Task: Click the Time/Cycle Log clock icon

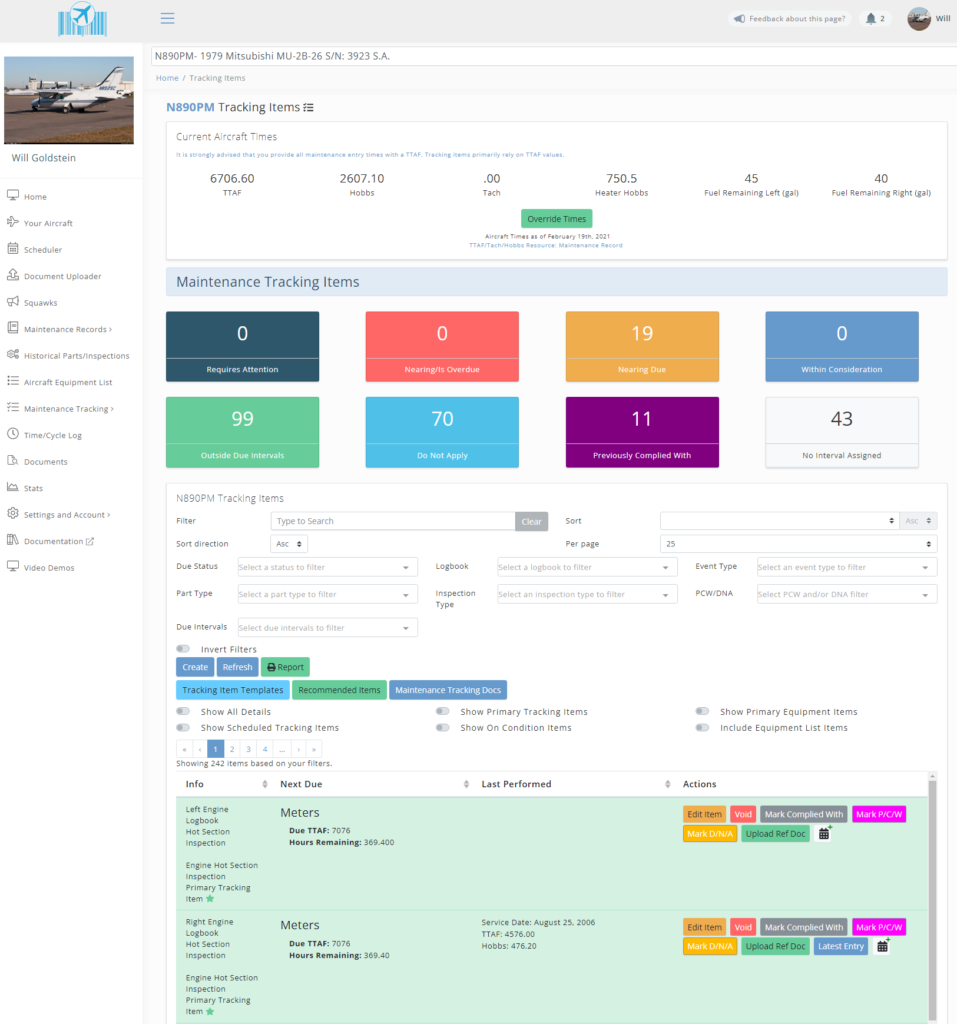Action: 13,435
